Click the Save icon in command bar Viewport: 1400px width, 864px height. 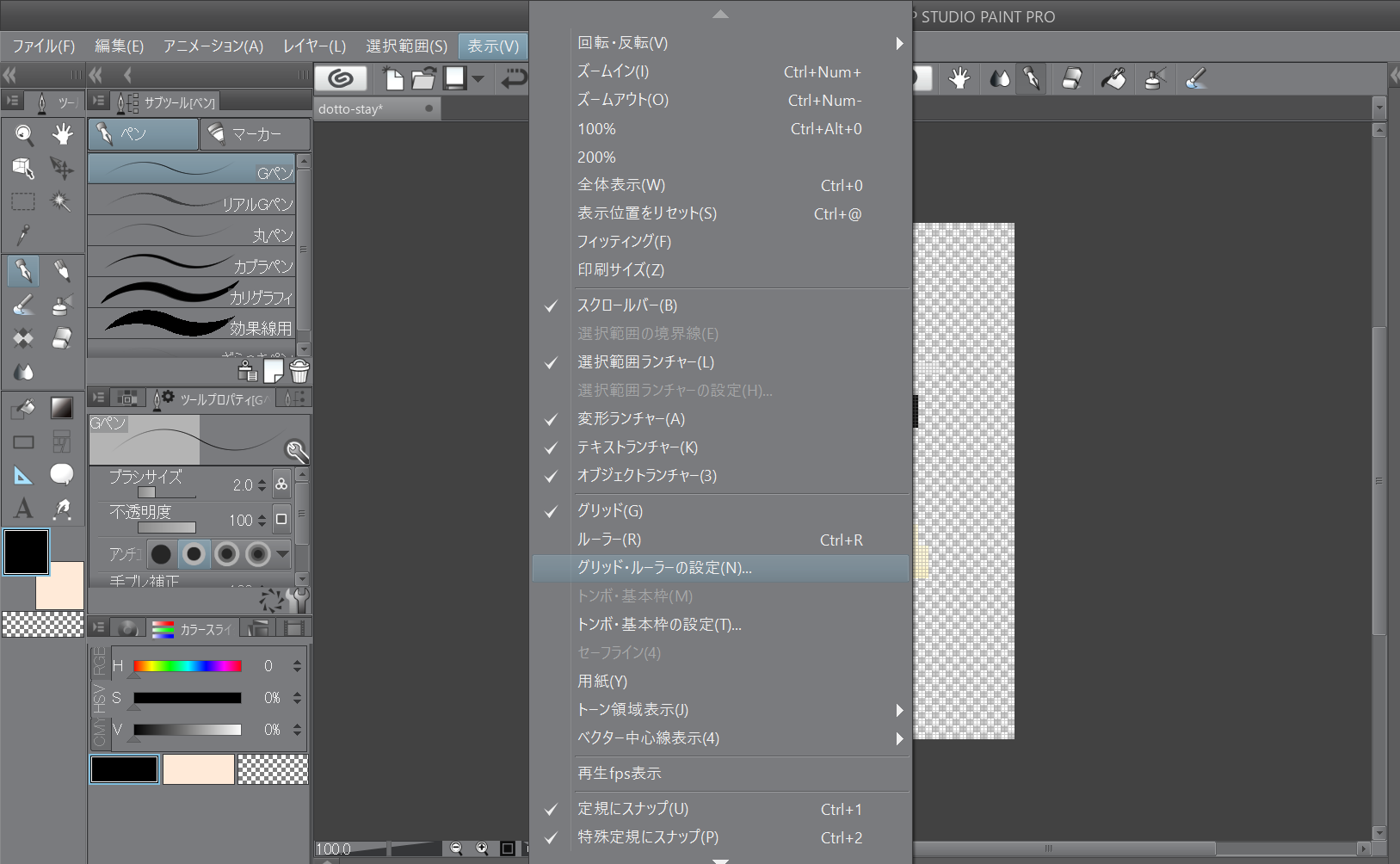pyautogui.click(x=455, y=79)
